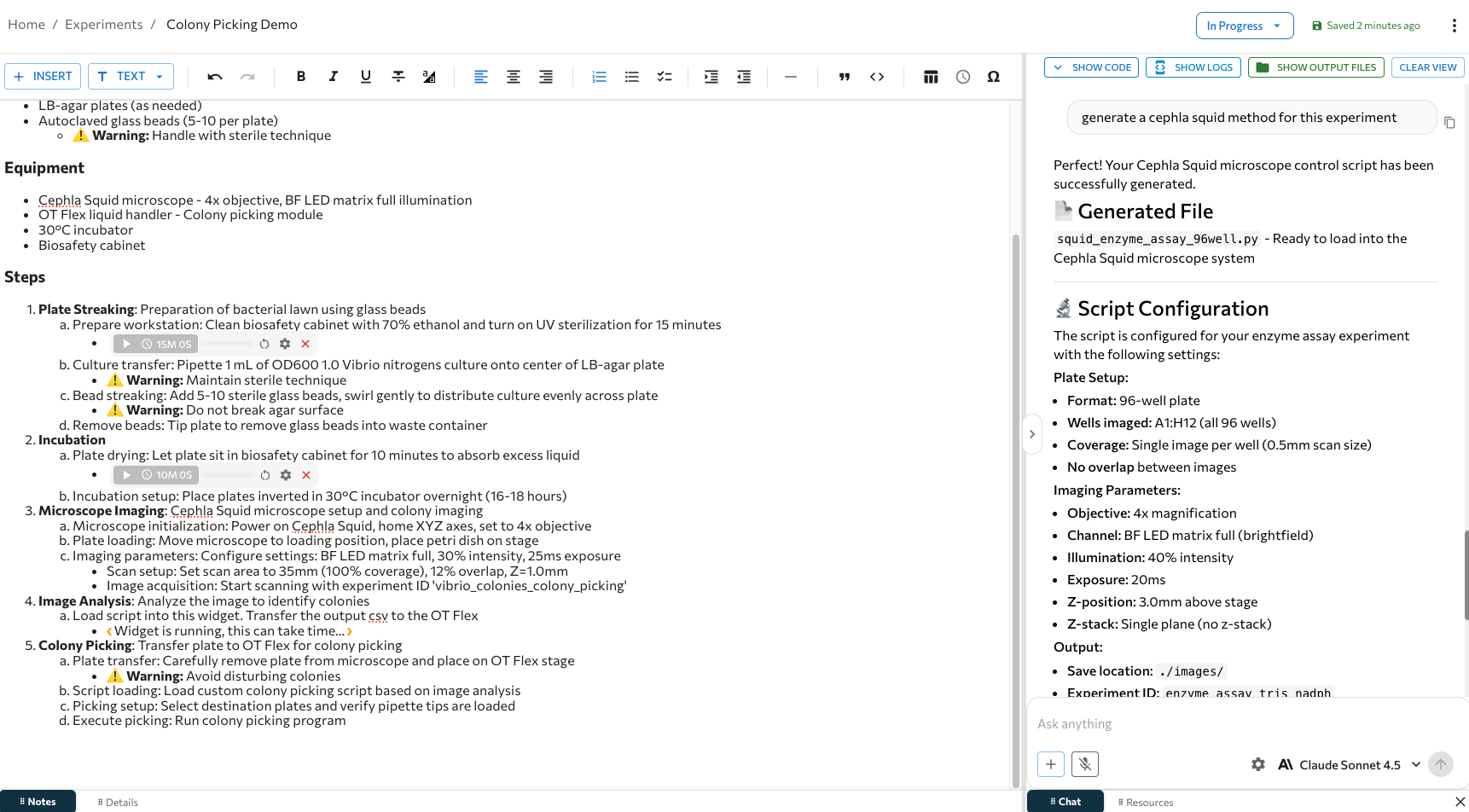Screen dimensions: 1469x812
Task: Open the In Progress status dropdown
Action: (1245, 26)
